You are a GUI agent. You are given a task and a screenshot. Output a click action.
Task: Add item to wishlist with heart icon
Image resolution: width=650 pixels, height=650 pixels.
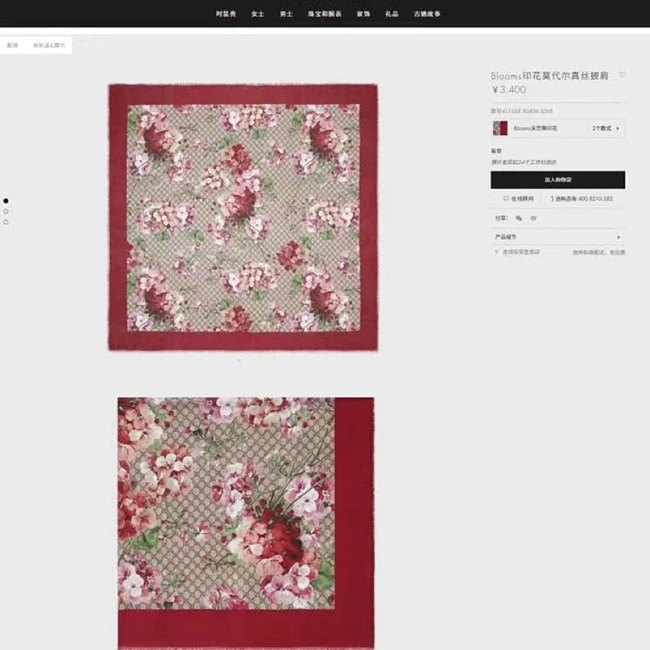click(x=622, y=75)
